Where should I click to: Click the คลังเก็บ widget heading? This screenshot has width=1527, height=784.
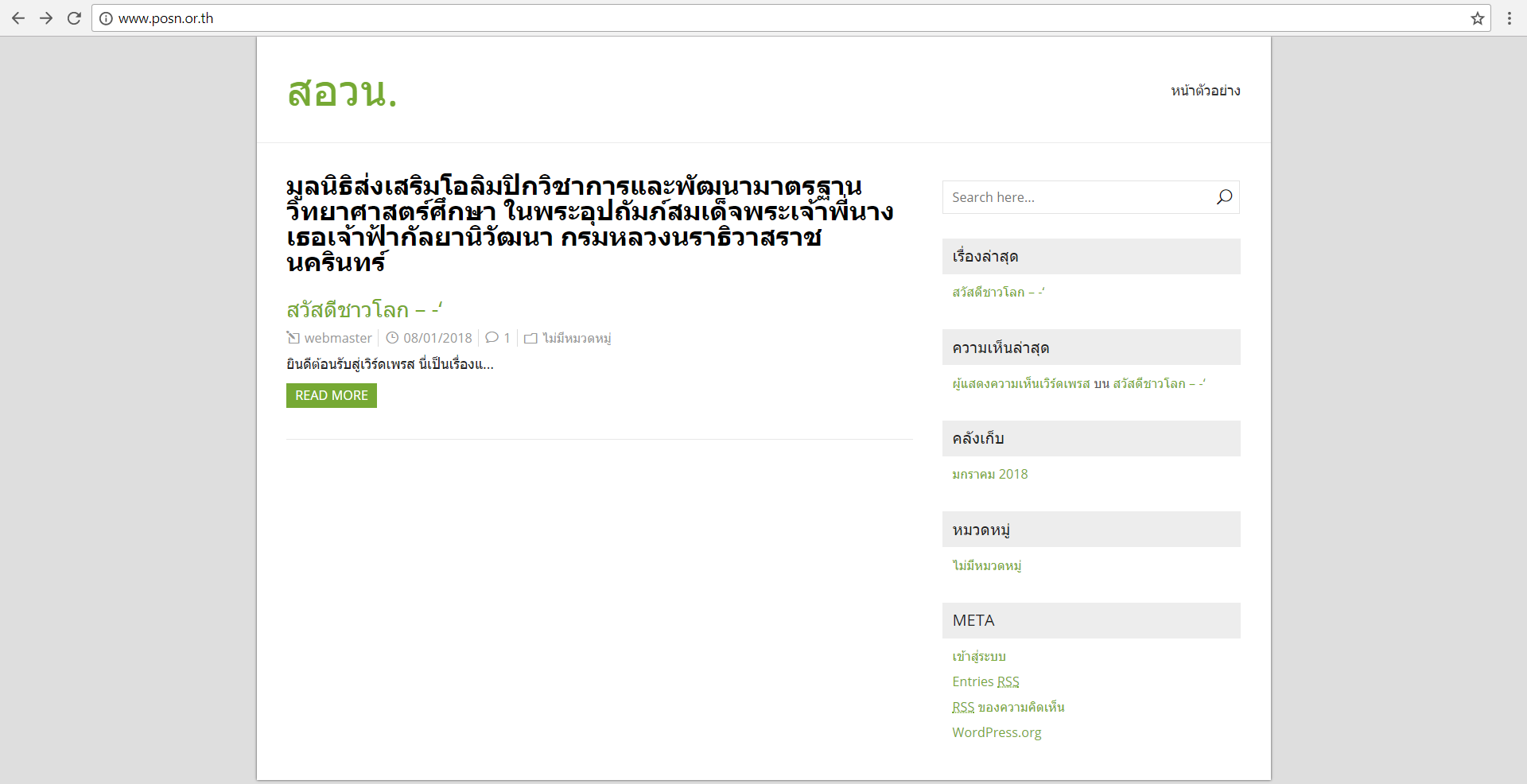point(1091,438)
